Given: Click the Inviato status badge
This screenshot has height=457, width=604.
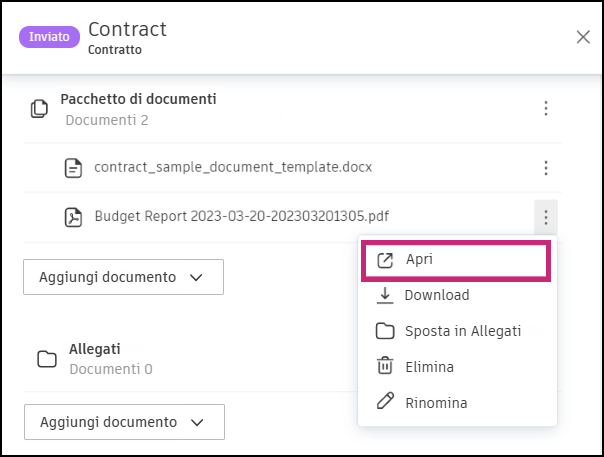Looking at the screenshot, I should click(x=49, y=37).
